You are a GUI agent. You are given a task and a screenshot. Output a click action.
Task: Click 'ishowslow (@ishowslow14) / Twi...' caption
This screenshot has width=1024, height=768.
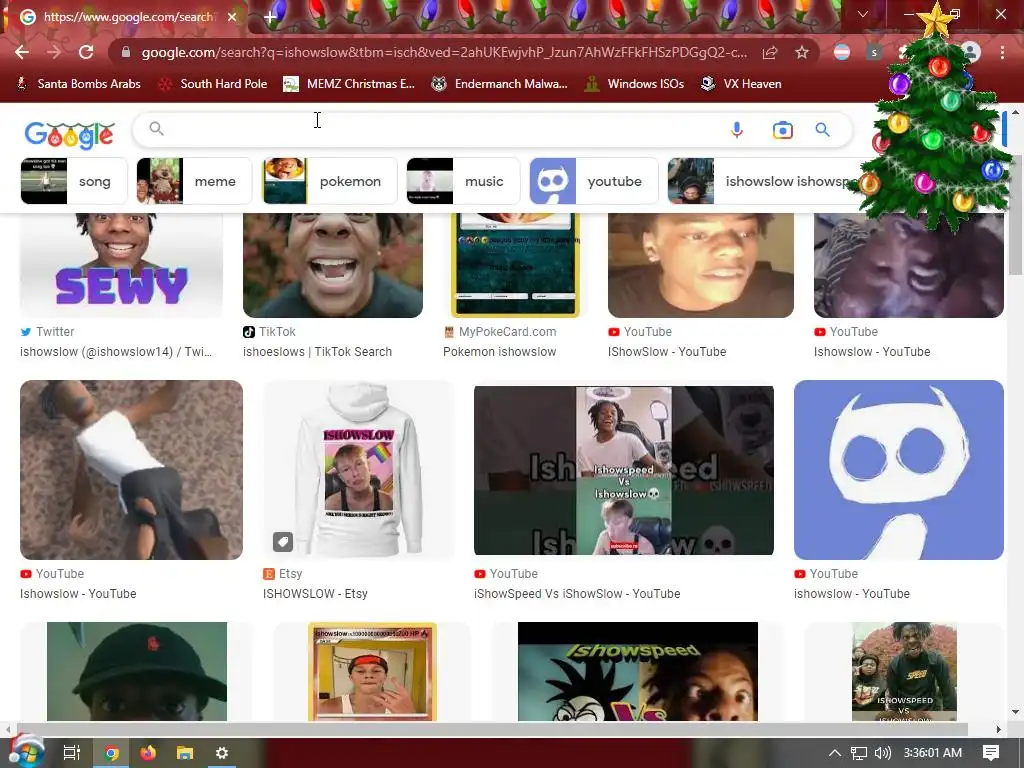click(x=116, y=351)
